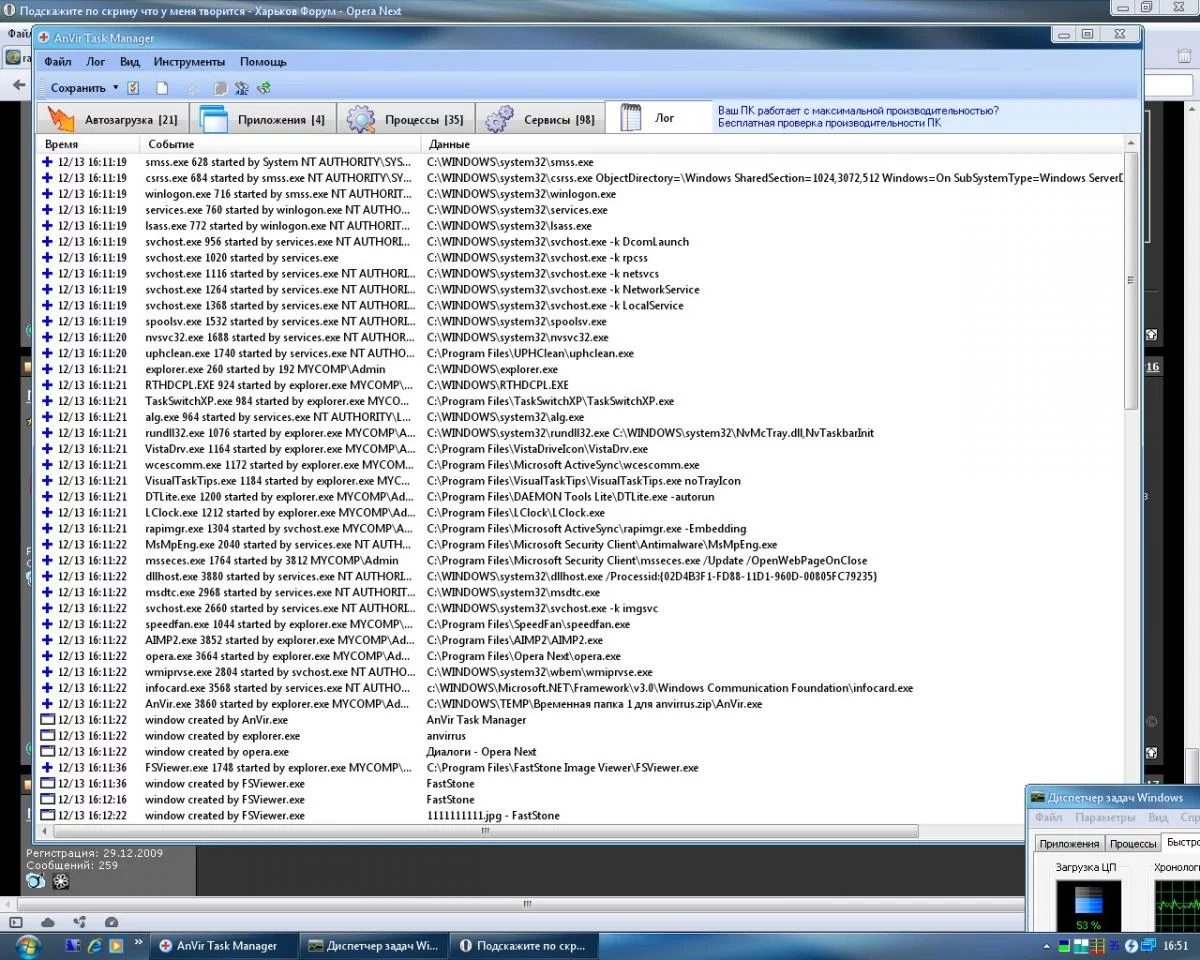Click the 16:51 taskbar clock
This screenshot has width=1200, height=960.
tap(1175, 946)
